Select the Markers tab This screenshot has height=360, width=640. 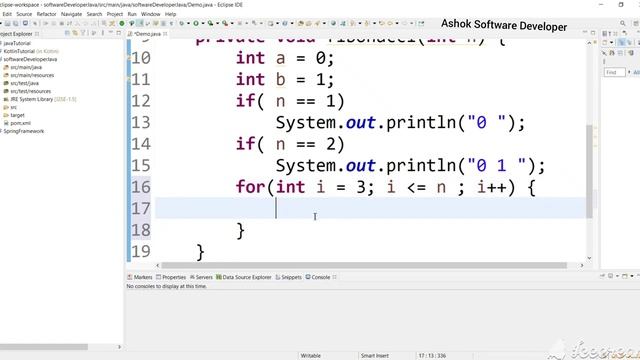point(140,277)
